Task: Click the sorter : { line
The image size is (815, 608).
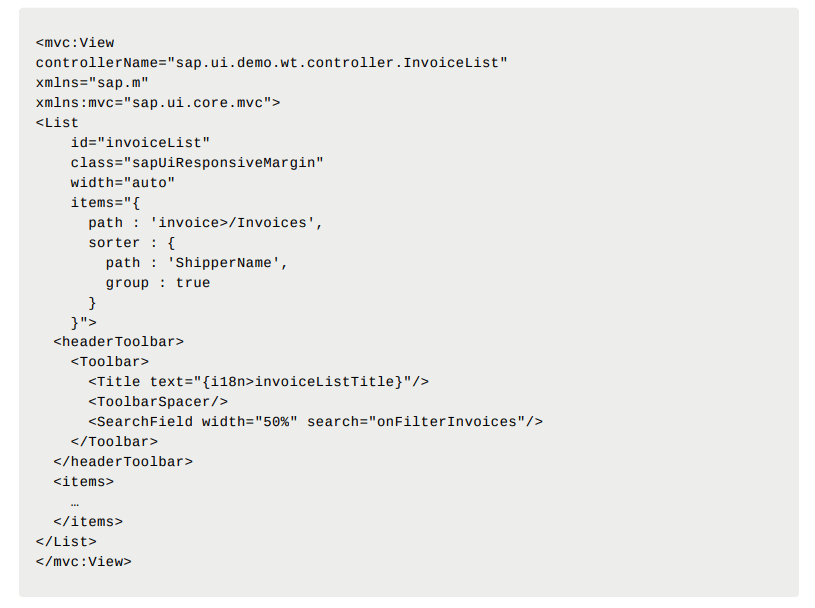Action: 131,243
